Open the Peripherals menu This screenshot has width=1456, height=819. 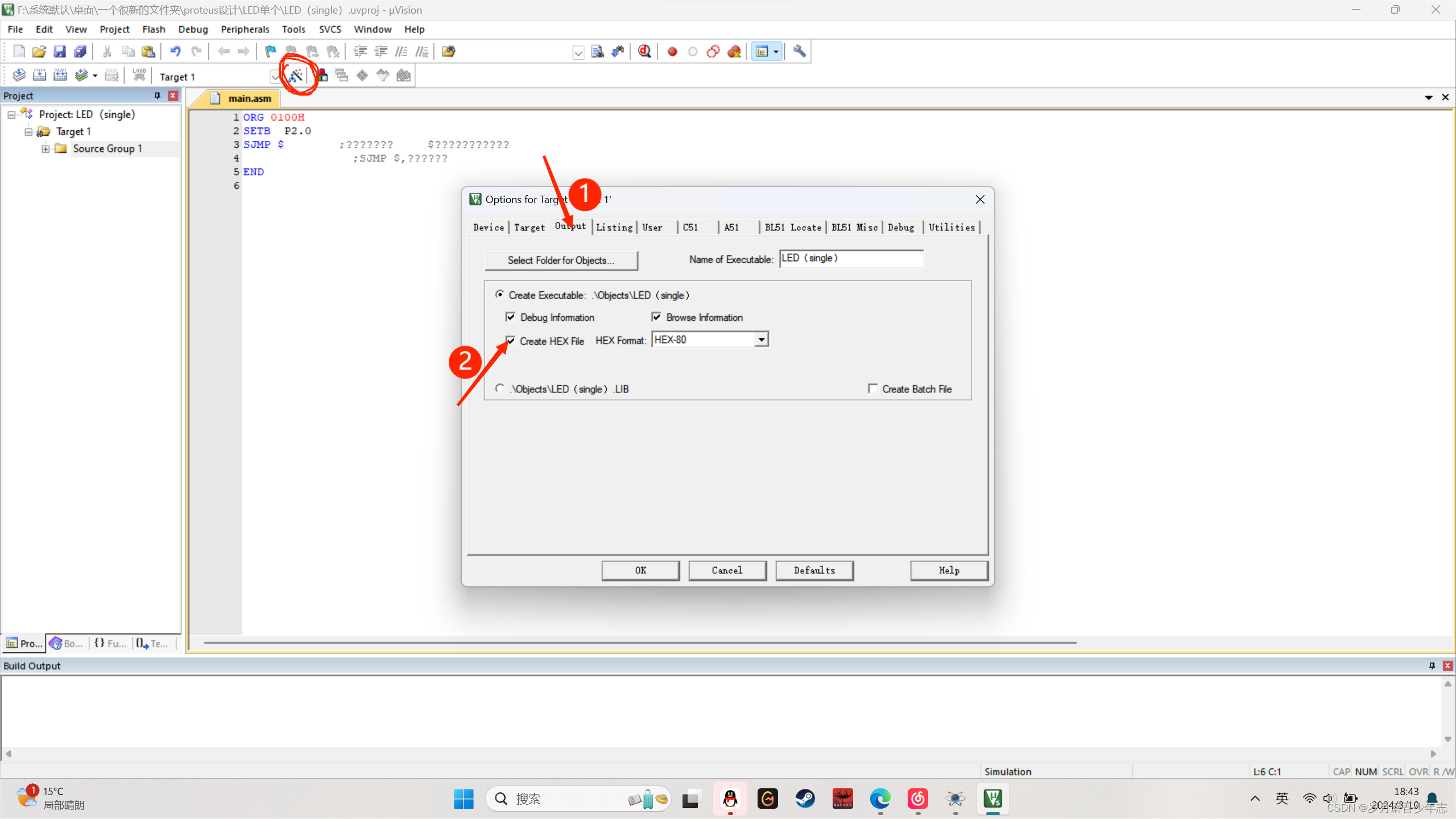[245, 29]
